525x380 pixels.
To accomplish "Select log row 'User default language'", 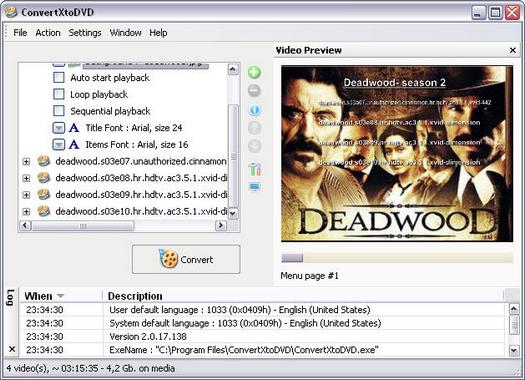I will pyautogui.click(x=262, y=310).
